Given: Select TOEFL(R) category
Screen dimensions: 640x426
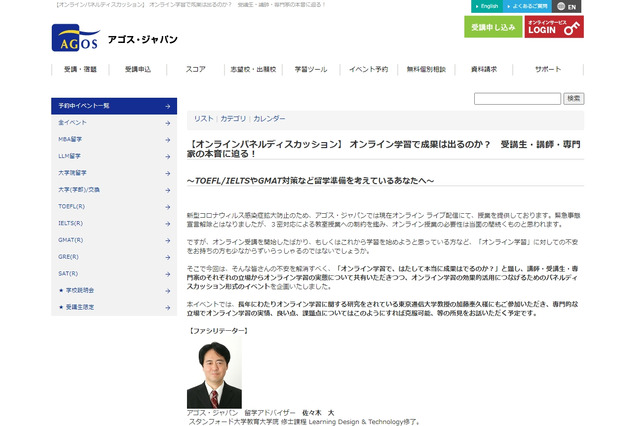Looking at the screenshot, I should tap(114, 206).
